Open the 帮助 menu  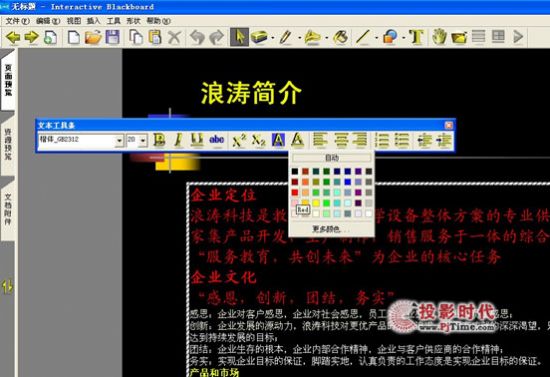coord(159,21)
